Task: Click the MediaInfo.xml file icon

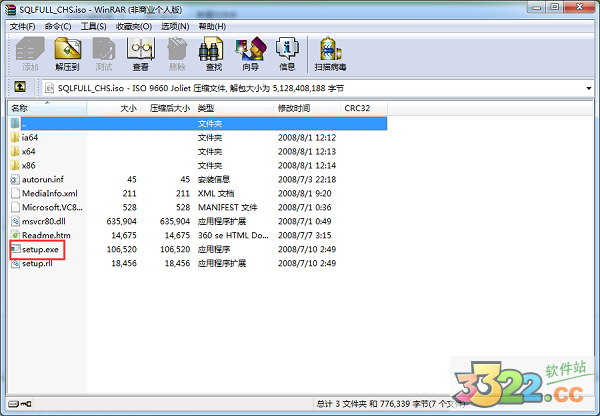Action: pos(15,193)
